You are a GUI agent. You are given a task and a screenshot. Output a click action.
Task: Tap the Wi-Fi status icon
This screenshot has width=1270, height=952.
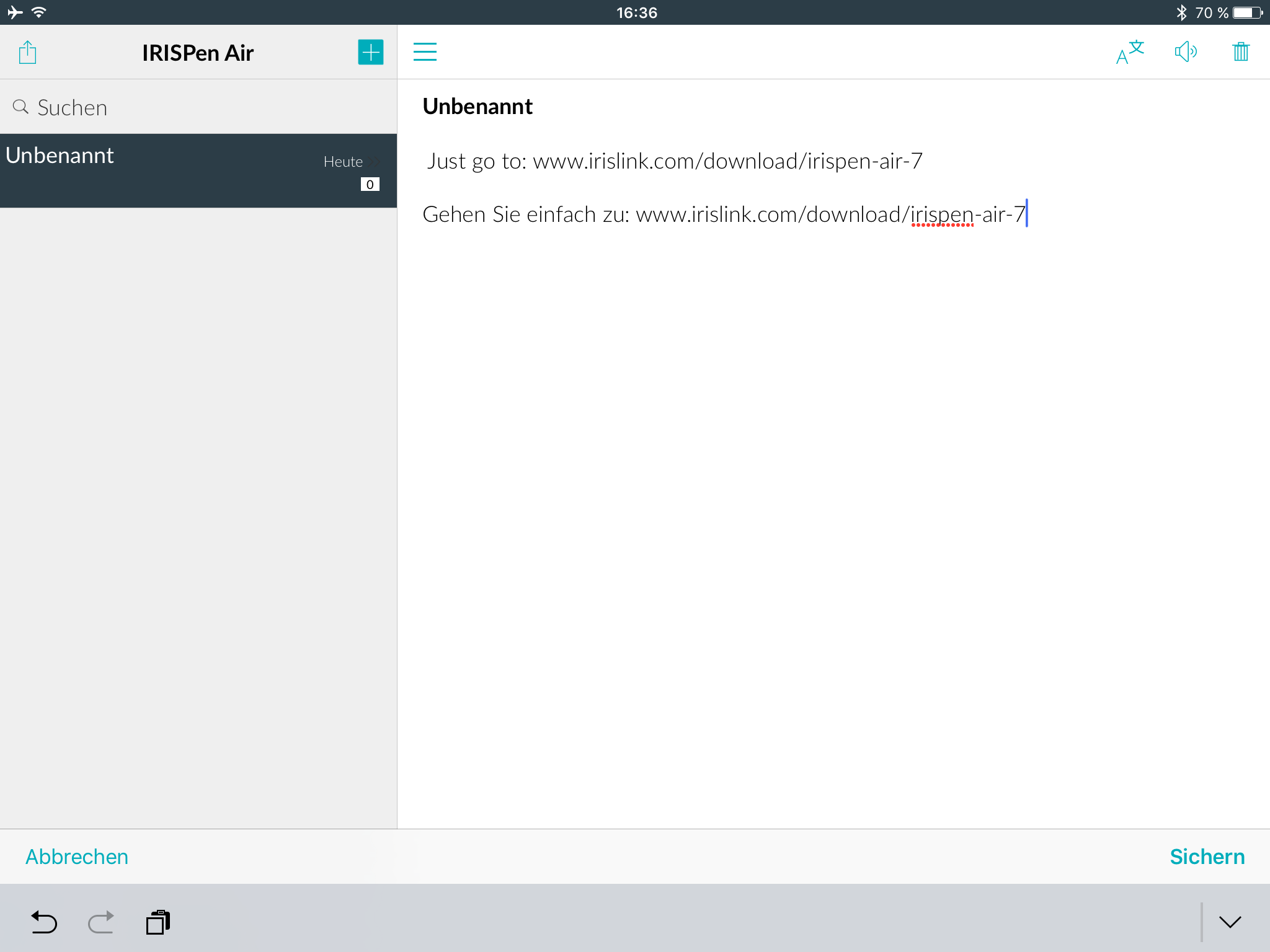click(x=39, y=12)
